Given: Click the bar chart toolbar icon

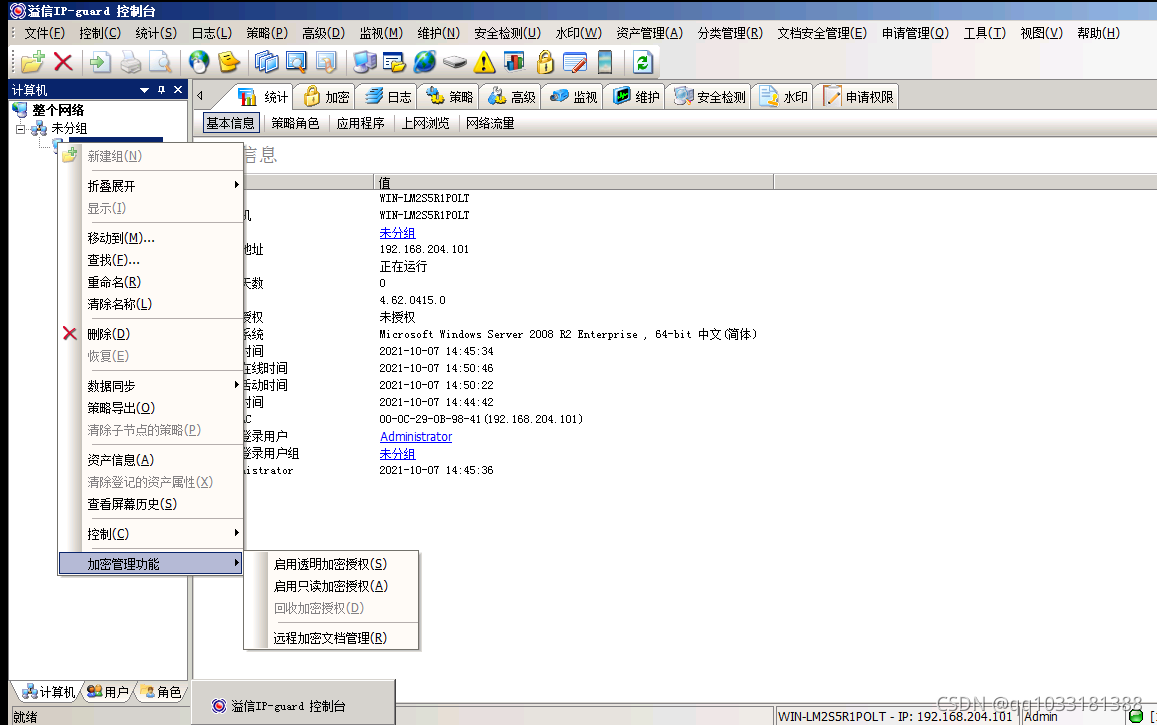Looking at the screenshot, I should click(514, 63).
